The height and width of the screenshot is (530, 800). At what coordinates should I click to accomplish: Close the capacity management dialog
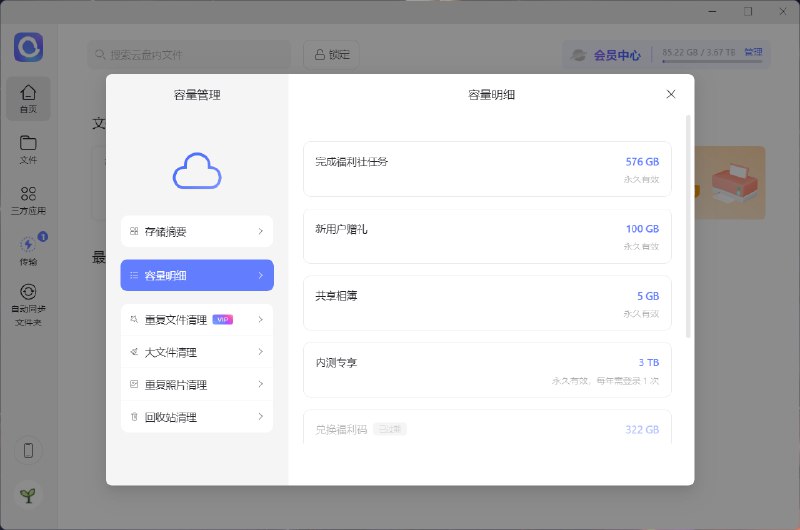click(x=671, y=94)
